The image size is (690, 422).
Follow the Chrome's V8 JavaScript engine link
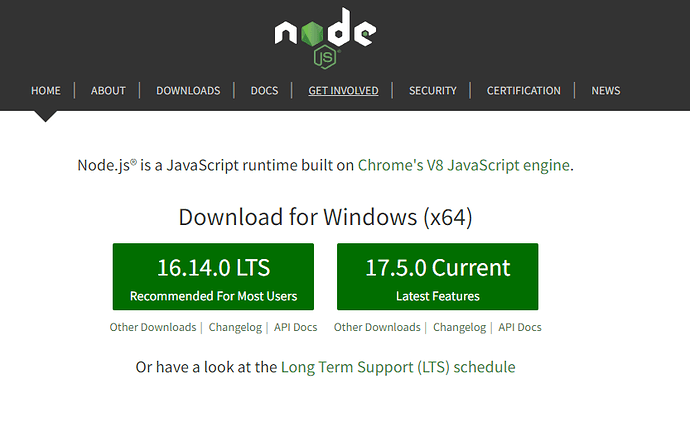tap(464, 165)
